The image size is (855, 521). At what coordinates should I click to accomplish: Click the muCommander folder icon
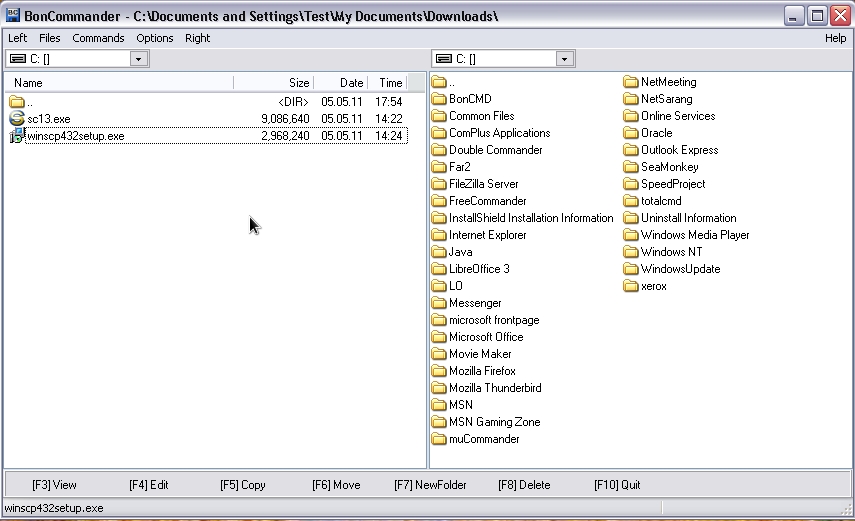[439, 439]
